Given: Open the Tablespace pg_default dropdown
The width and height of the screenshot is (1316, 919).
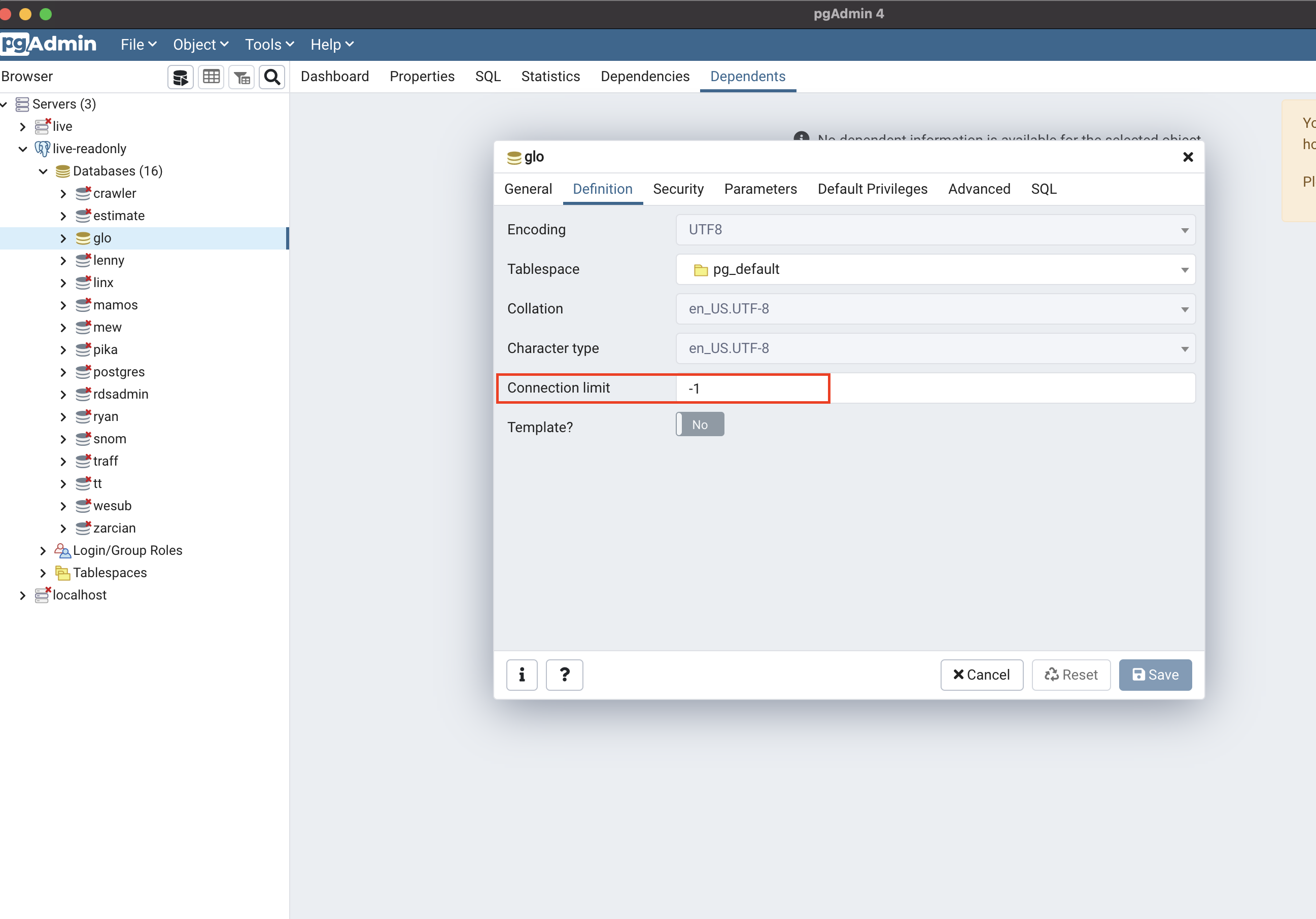Looking at the screenshot, I should [x=935, y=269].
